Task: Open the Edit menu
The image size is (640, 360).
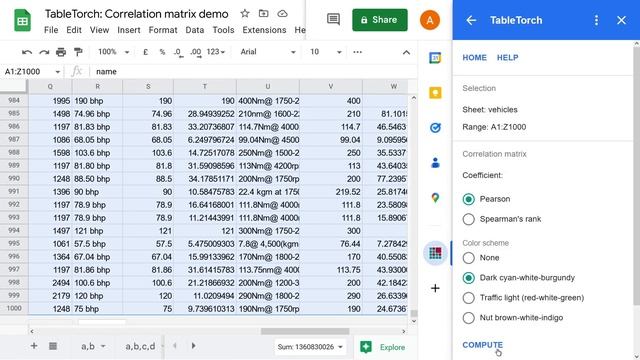Action: (74, 30)
